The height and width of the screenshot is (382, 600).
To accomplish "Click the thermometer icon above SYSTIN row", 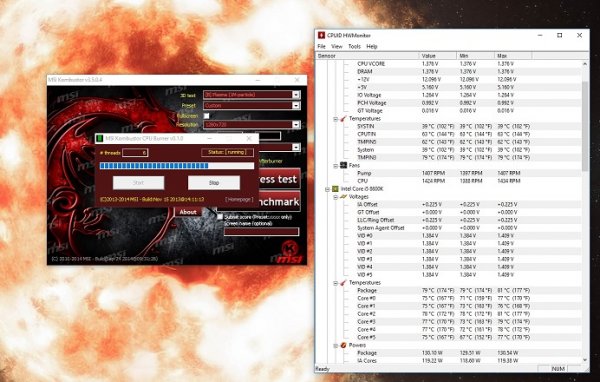I will click(x=343, y=119).
